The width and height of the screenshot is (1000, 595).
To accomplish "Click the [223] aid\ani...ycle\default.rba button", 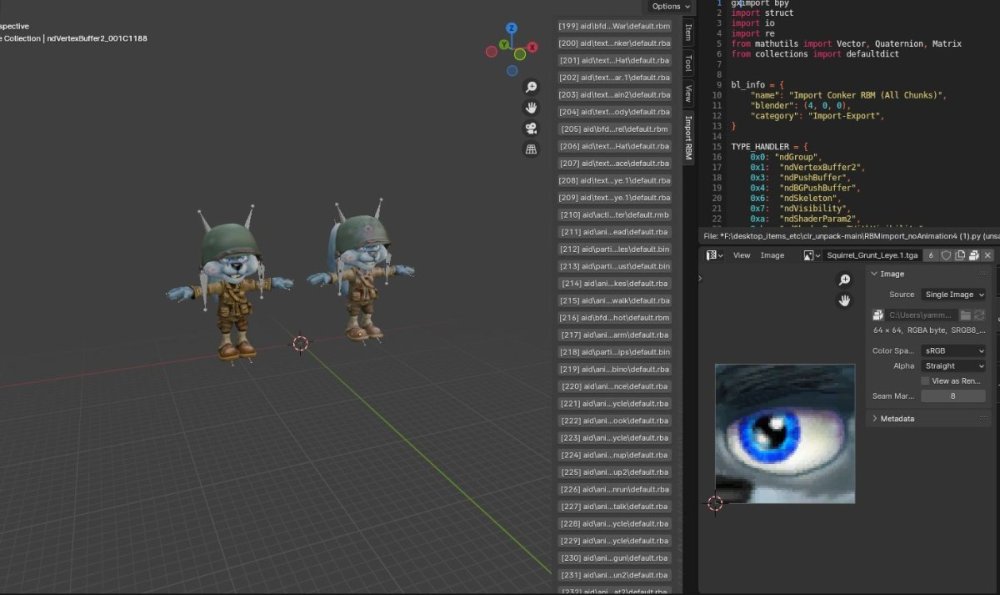I will [614, 438].
